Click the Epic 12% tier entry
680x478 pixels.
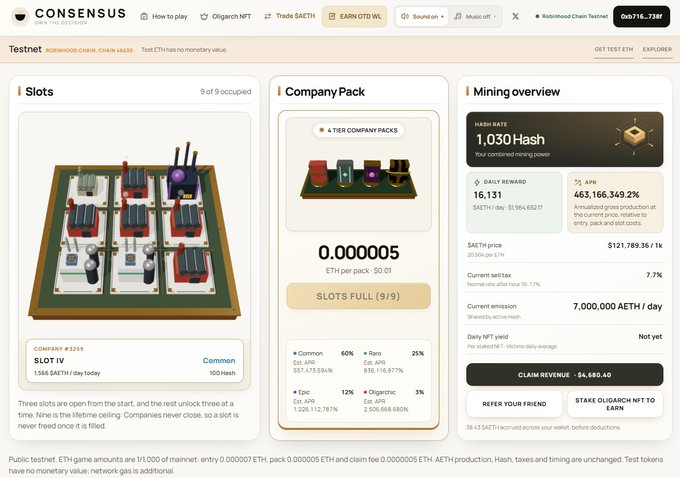coord(324,400)
